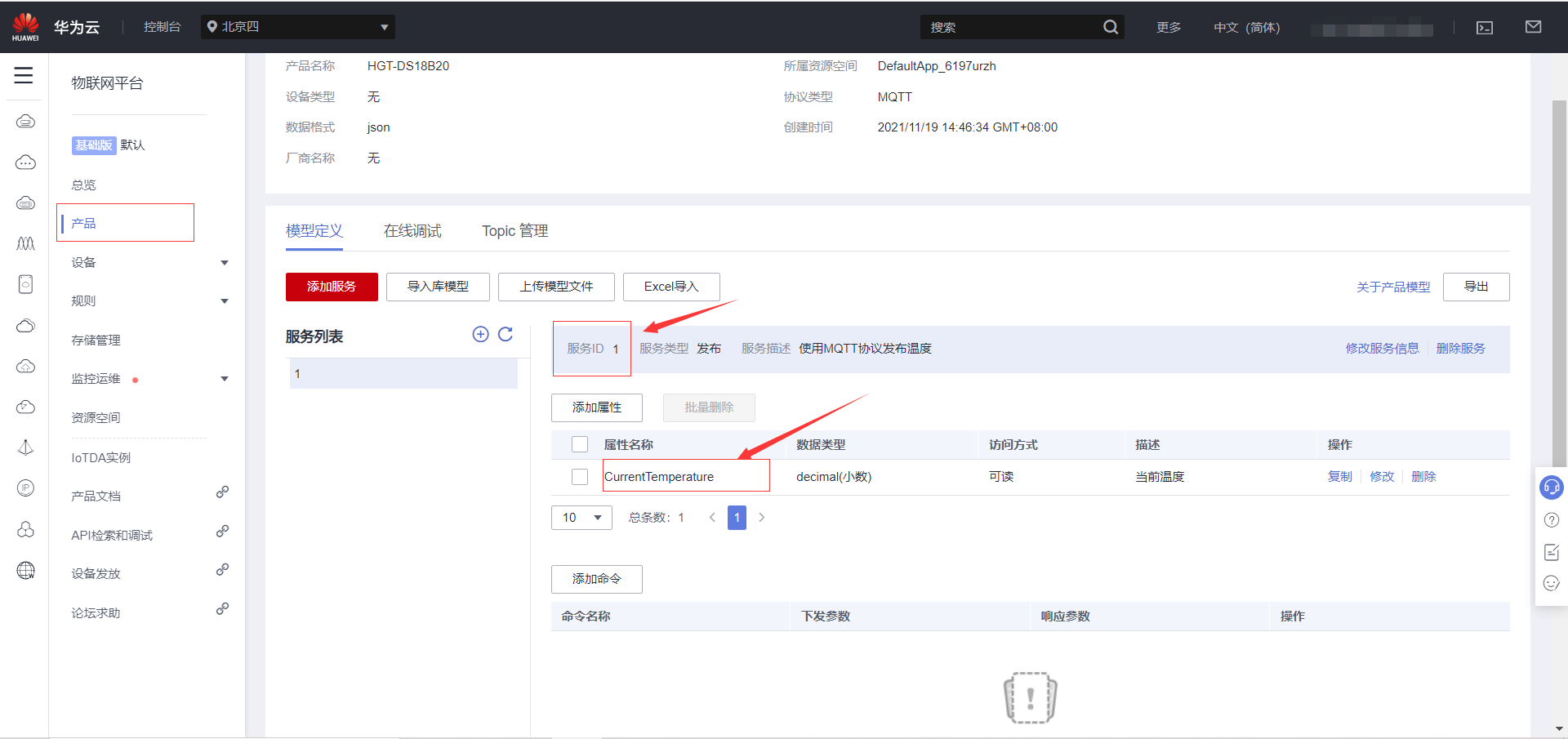Viewport: 1568px width, 739px height.
Task: Click the plus icon beside 服务列表
Action: point(480,334)
